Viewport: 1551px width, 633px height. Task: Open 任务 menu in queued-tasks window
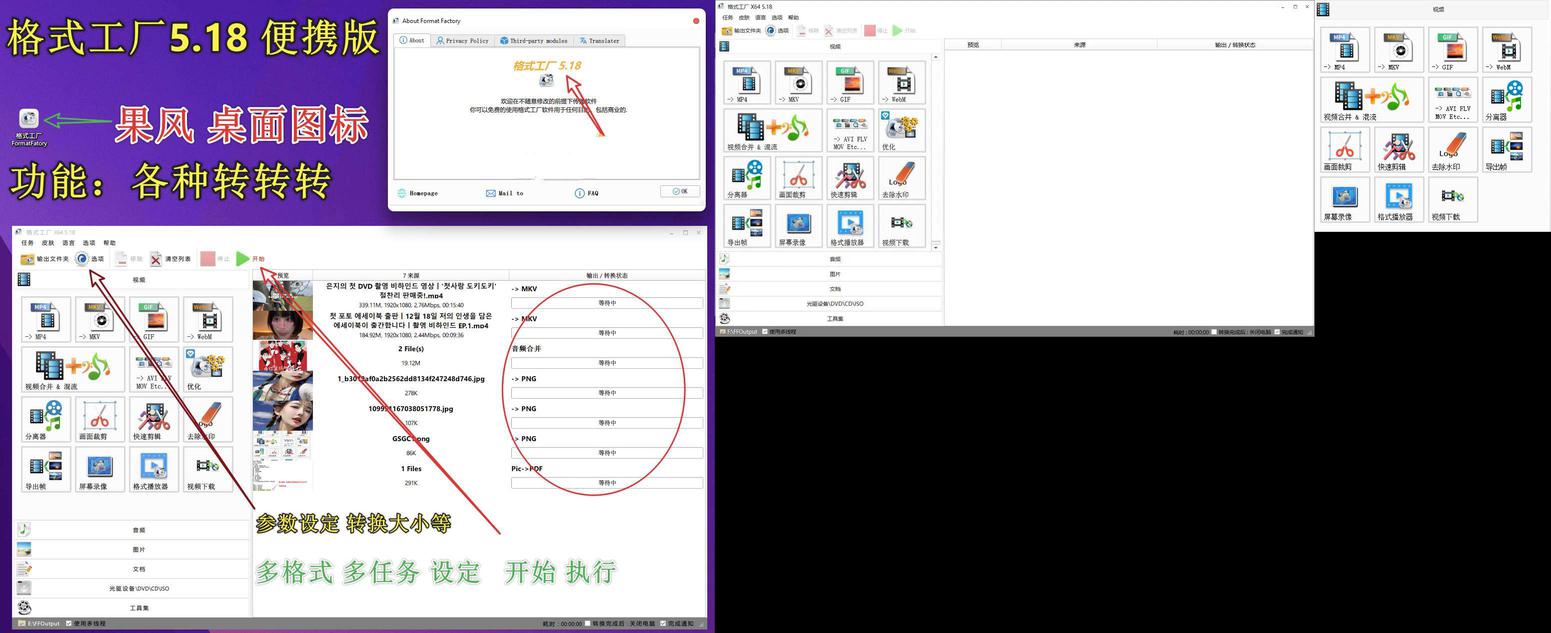pos(27,243)
